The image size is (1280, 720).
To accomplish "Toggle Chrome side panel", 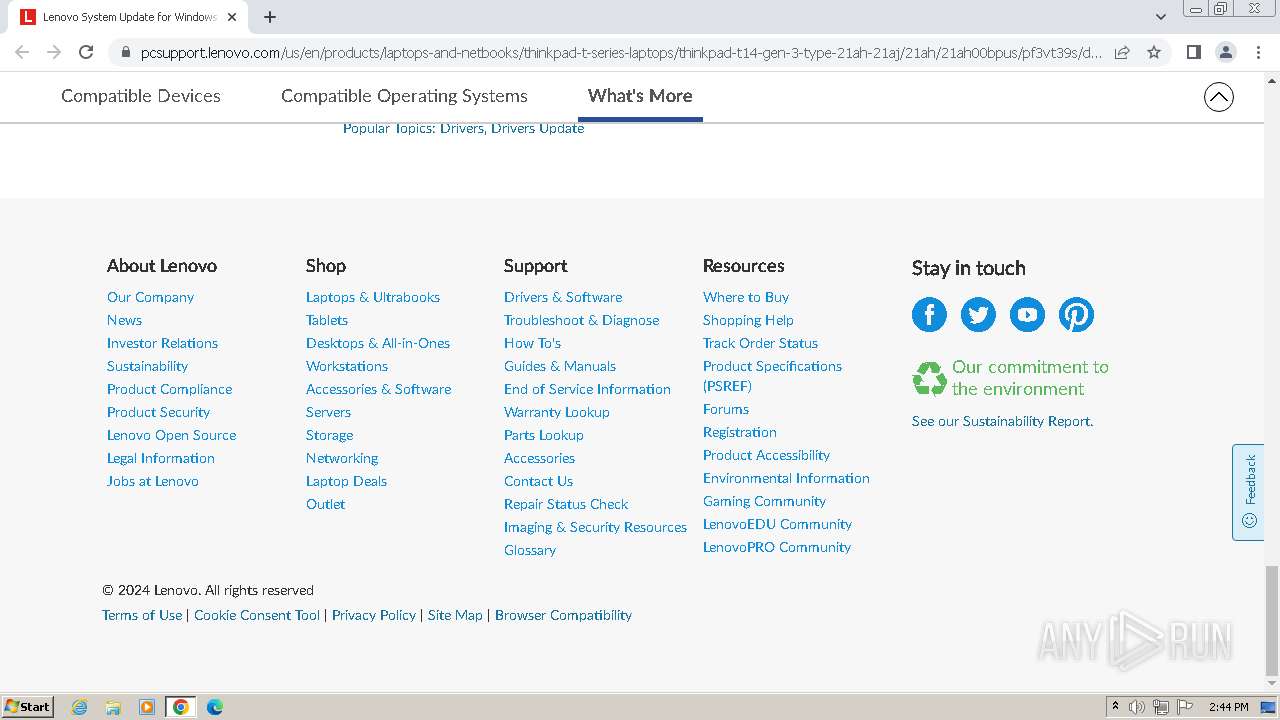I will (1193, 52).
